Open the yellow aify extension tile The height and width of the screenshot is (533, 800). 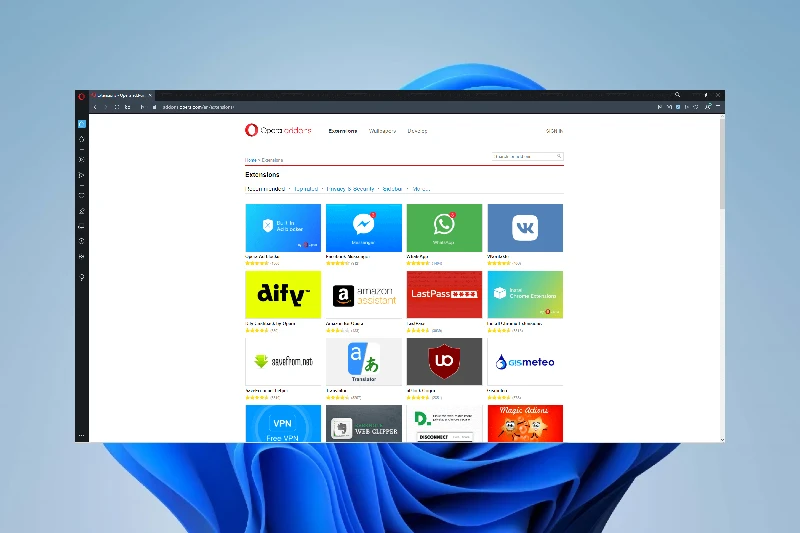pyautogui.click(x=283, y=295)
